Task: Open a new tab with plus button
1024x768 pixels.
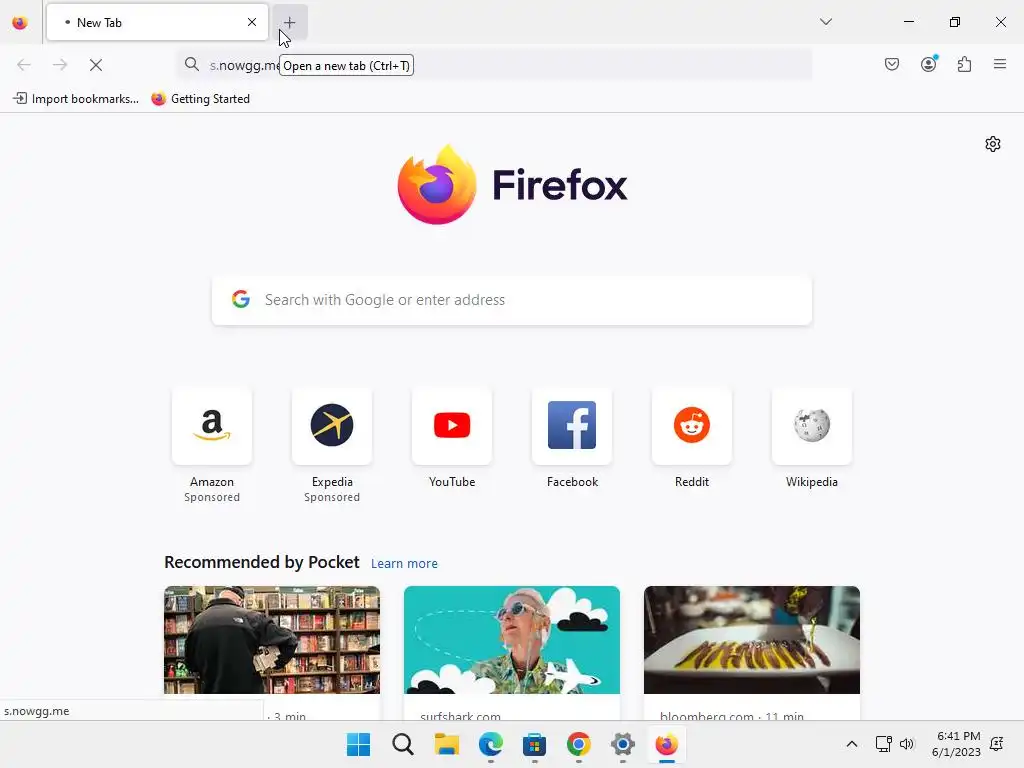Action: [x=289, y=22]
